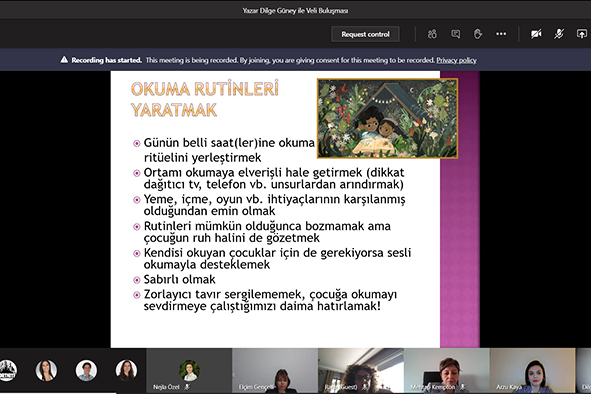
Task: Open the Privacy policy link
Action: click(456, 60)
